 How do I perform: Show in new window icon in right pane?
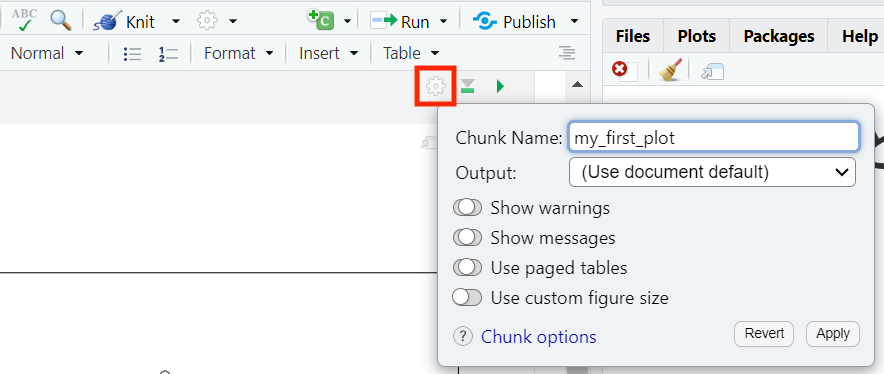coord(713,71)
